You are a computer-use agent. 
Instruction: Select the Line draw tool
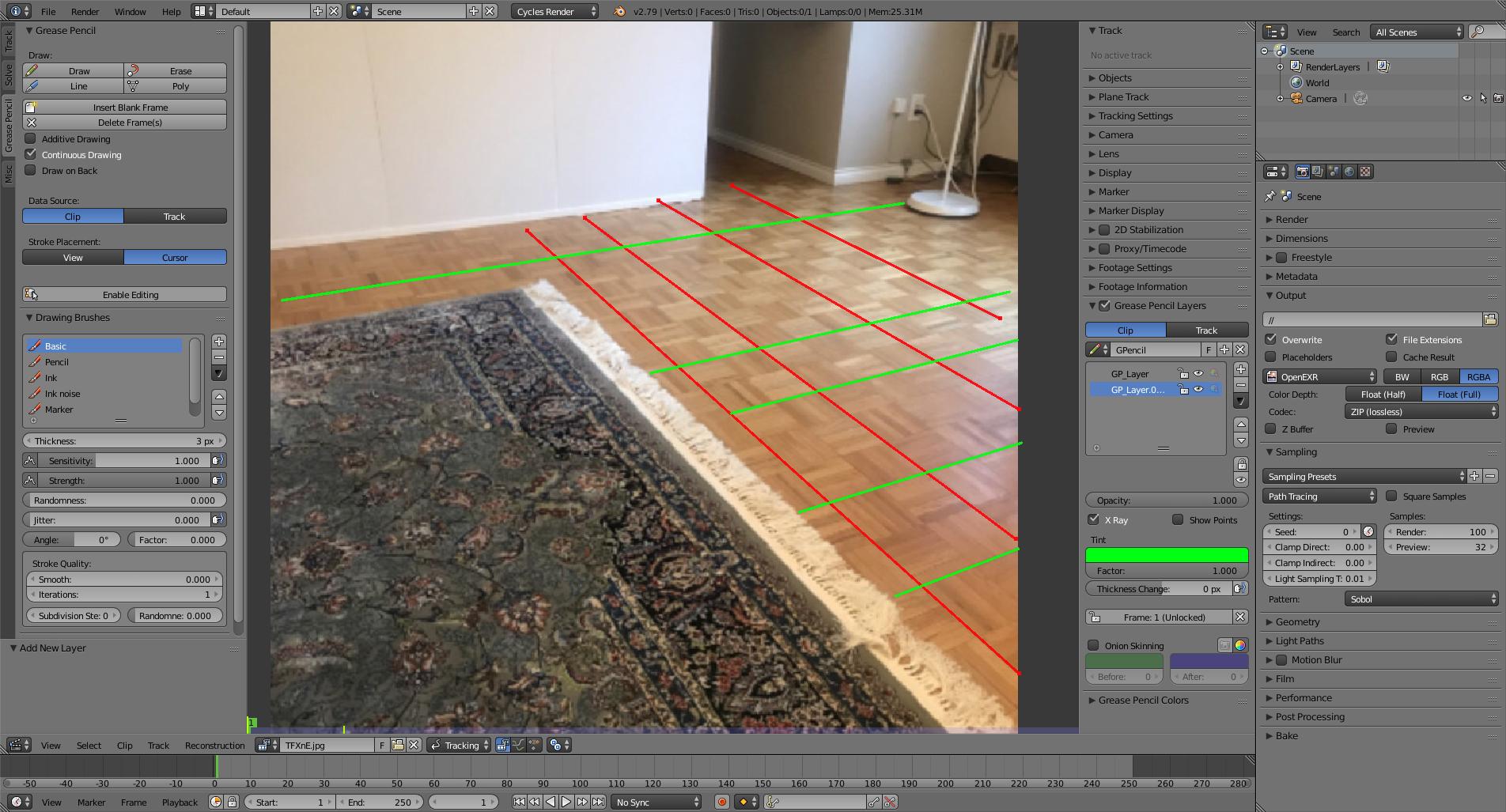73,86
